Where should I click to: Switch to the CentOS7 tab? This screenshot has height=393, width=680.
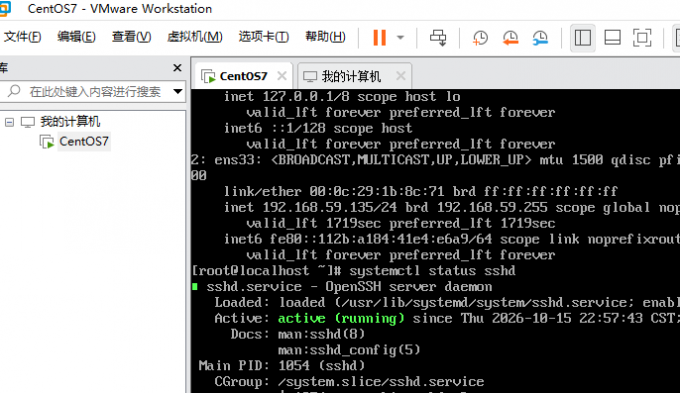point(243,76)
